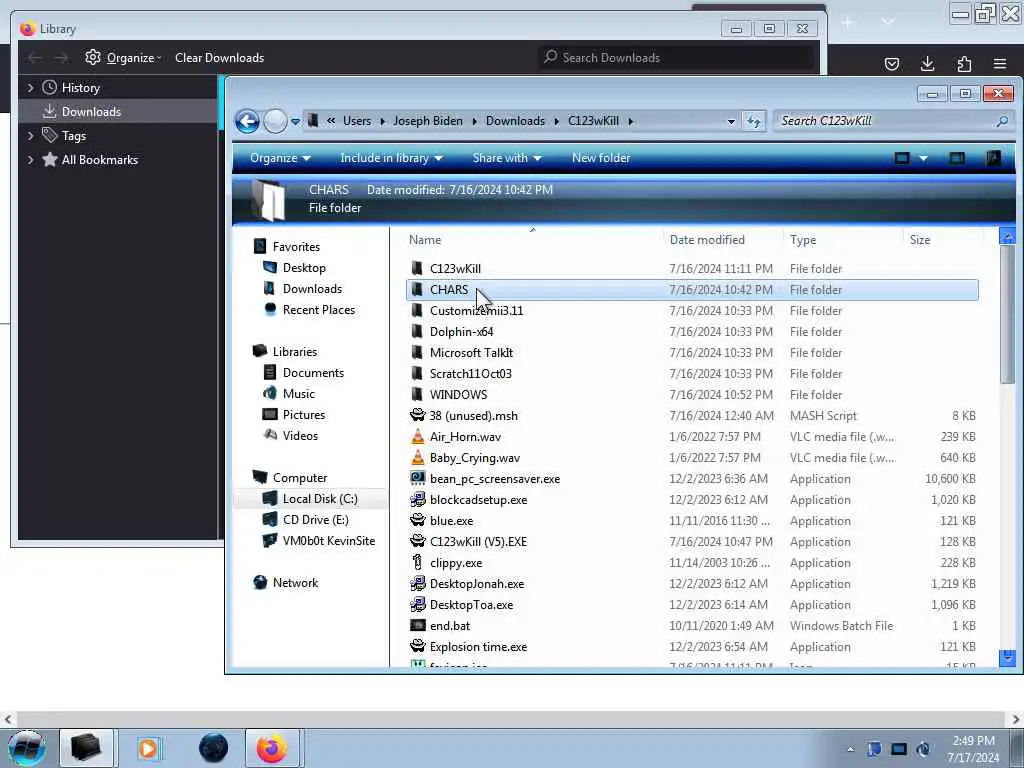Toggle the preview pane icon
Viewport: 1024px width, 768px height.
pos(957,158)
